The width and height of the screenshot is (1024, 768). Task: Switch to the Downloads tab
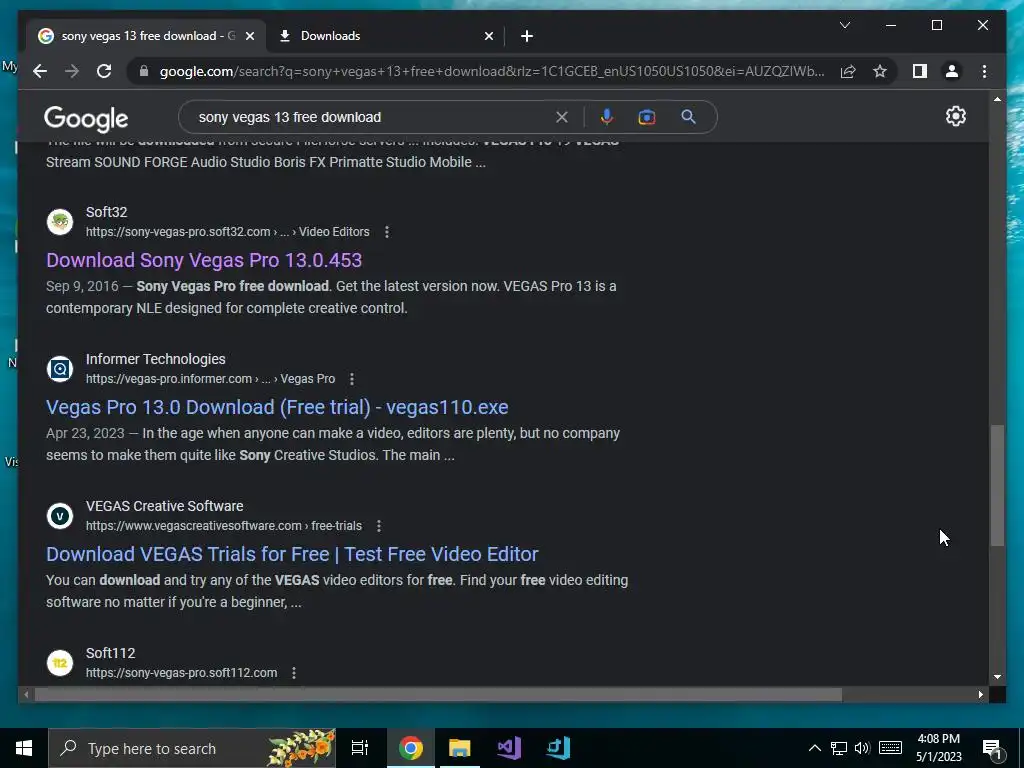coord(385,36)
